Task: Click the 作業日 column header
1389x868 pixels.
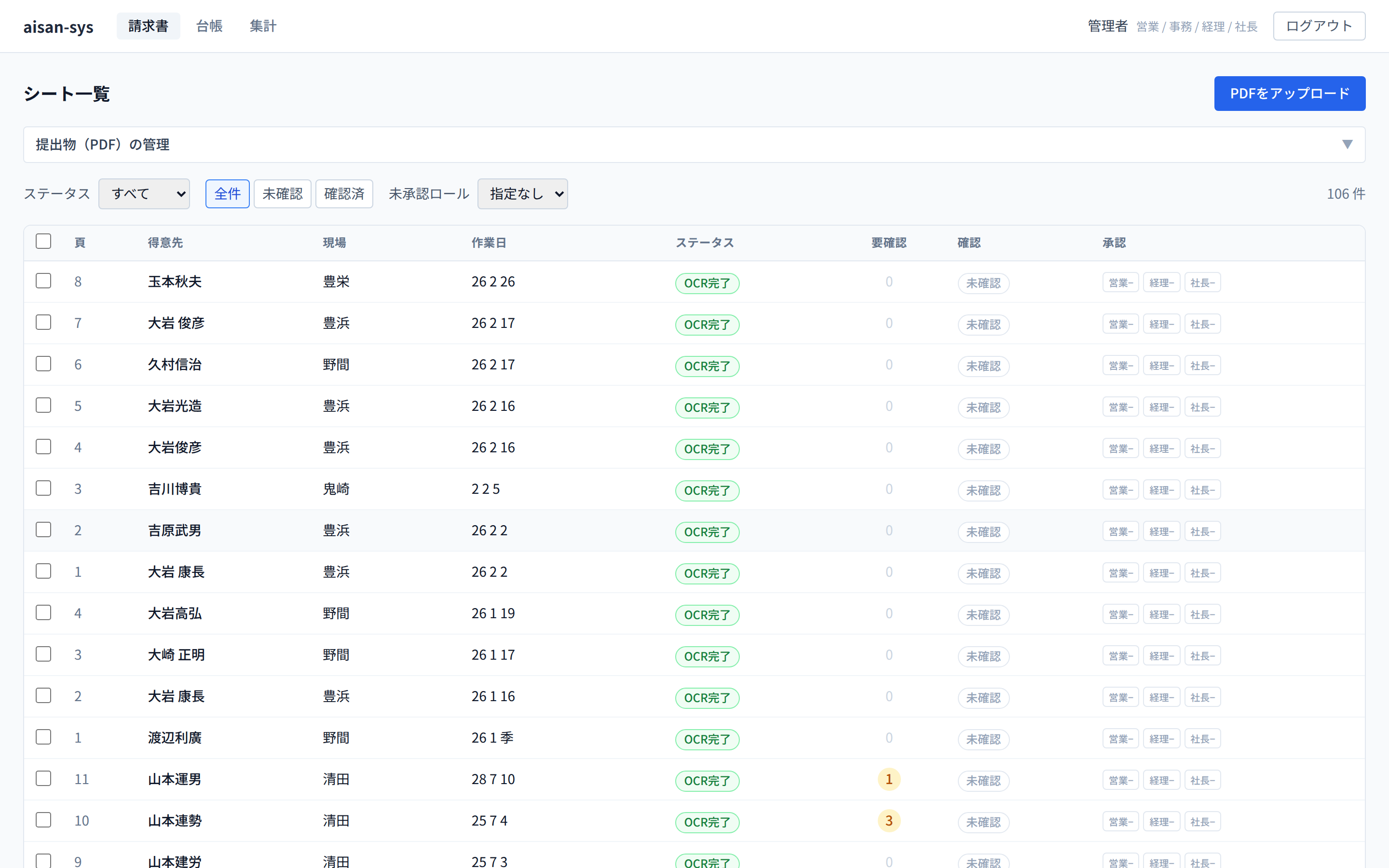Action: point(489,243)
